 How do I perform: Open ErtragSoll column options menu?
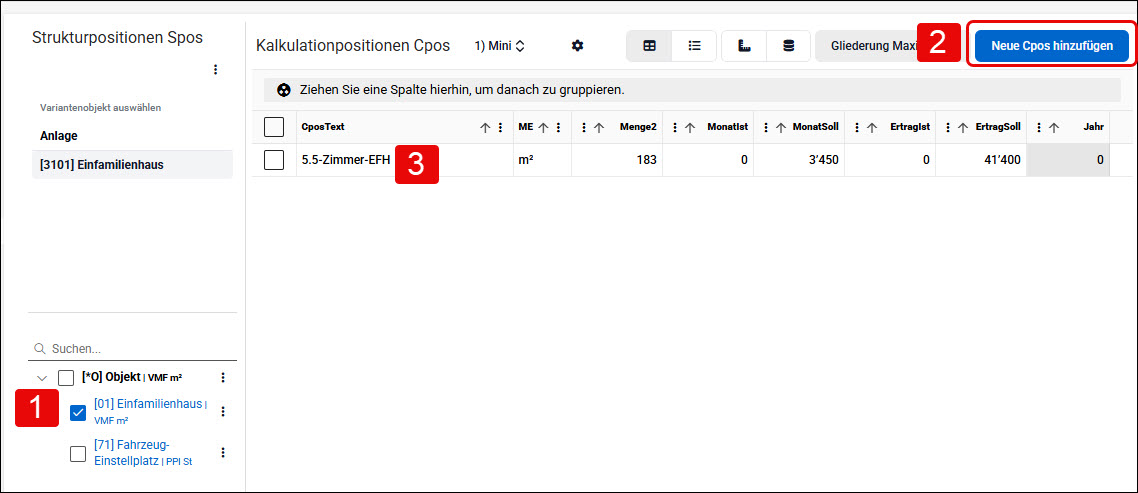[948, 127]
